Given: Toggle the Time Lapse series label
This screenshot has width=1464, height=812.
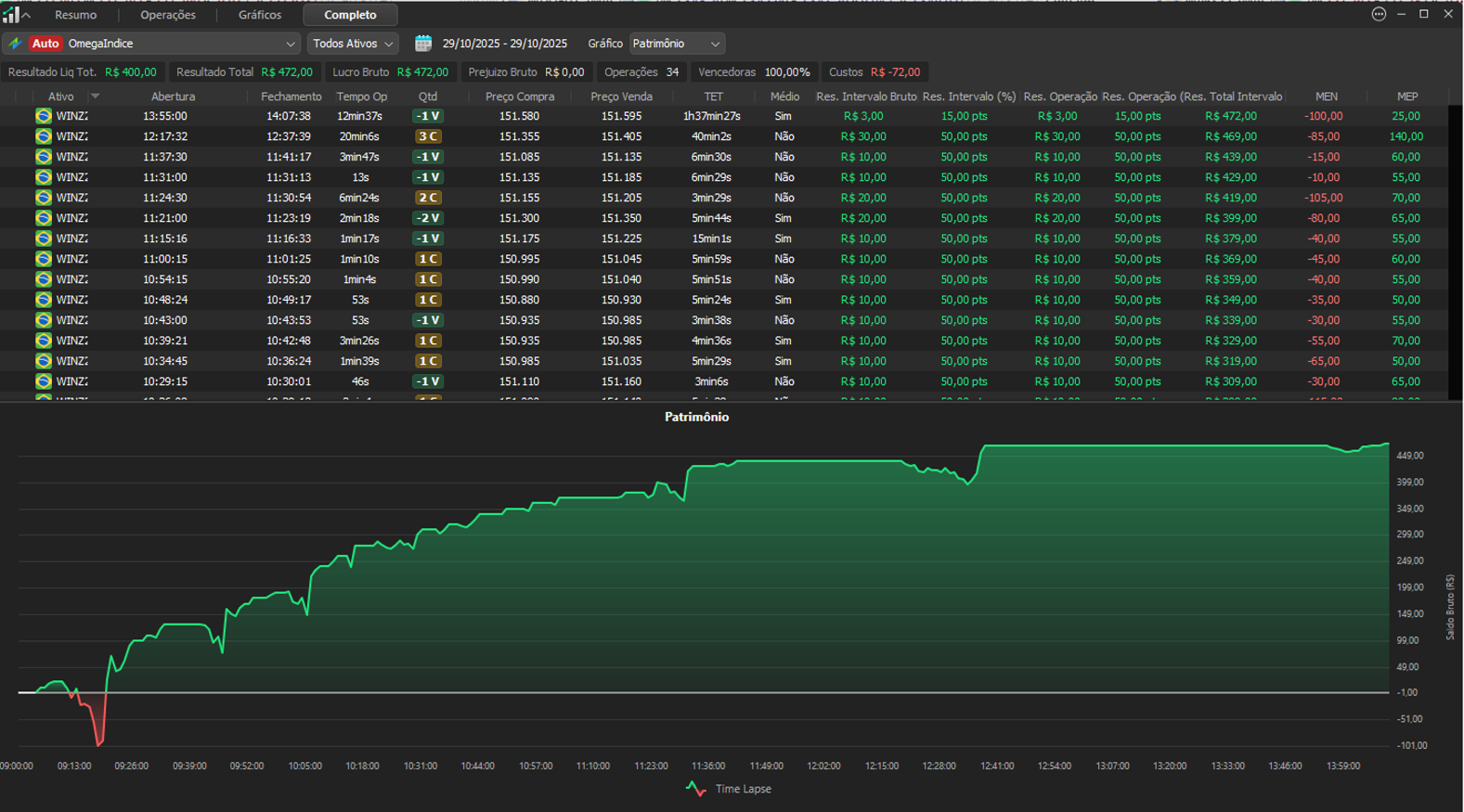Looking at the screenshot, I should (743, 789).
